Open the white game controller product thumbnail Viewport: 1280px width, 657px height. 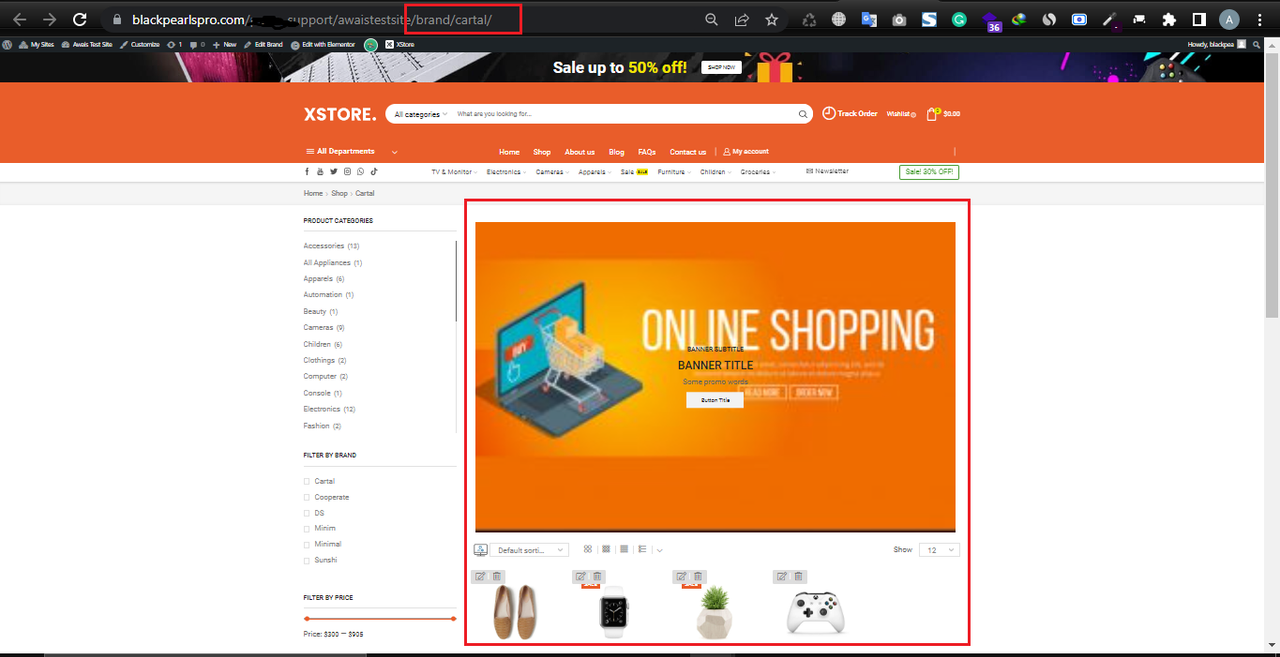pyautogui.click(x=815, y=612)
